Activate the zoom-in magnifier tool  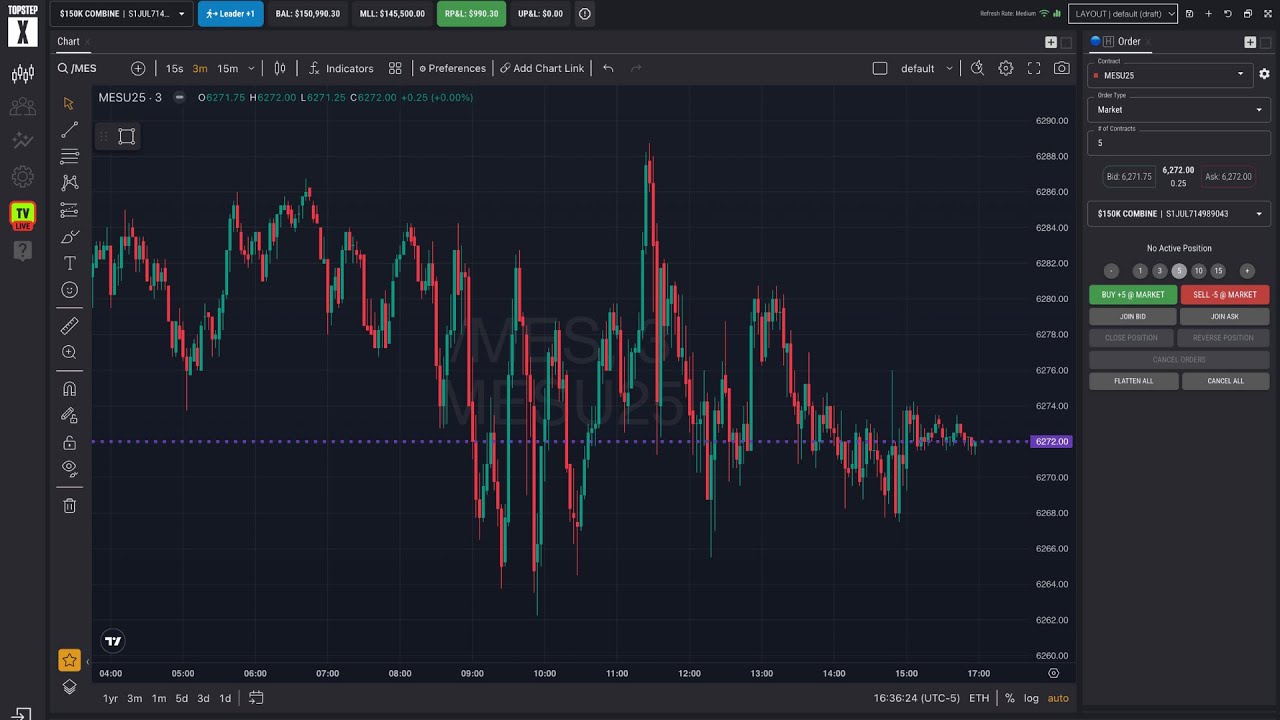click(69, 352)
